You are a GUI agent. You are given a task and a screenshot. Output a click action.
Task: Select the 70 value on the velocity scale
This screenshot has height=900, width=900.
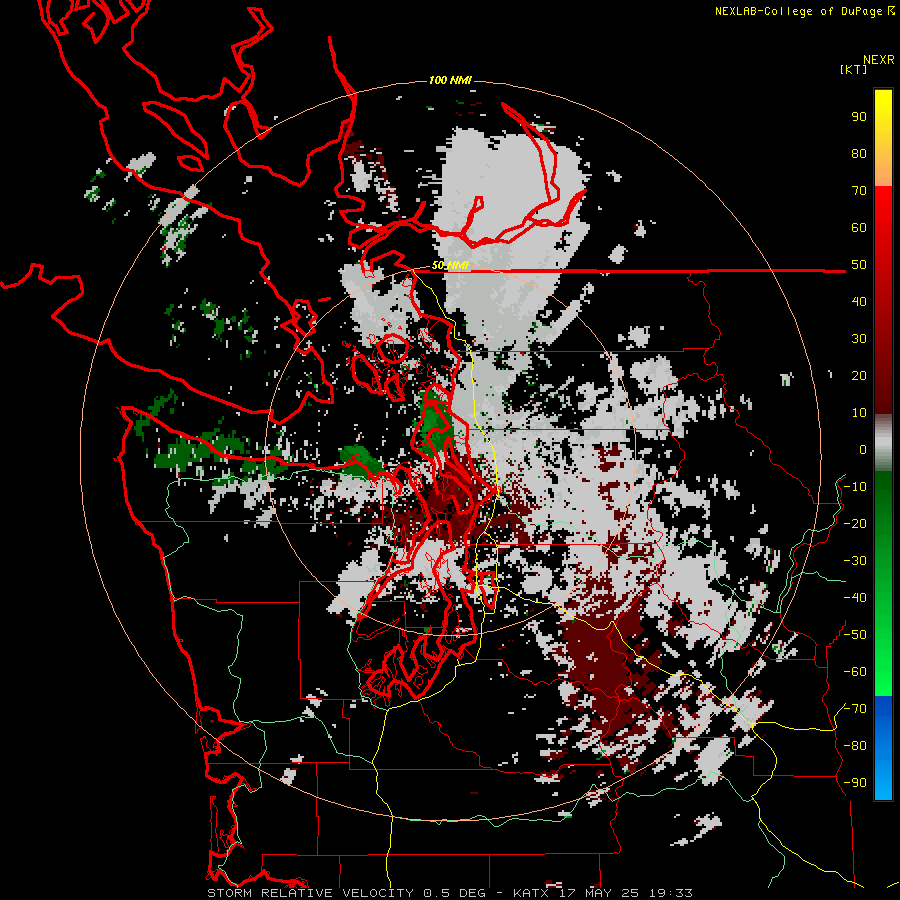pos(859,191)
